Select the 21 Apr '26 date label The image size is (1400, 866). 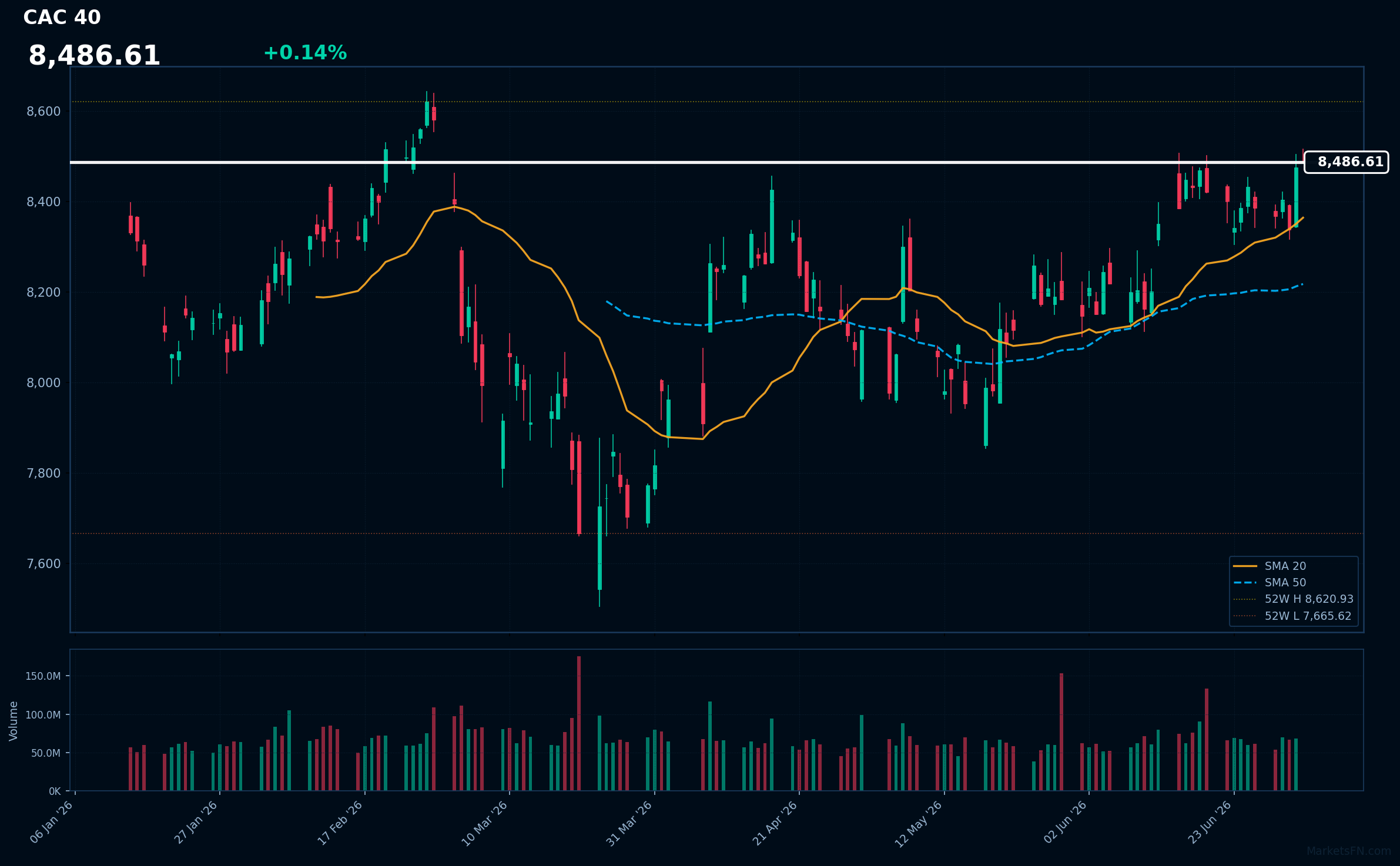tap(775, 823)
